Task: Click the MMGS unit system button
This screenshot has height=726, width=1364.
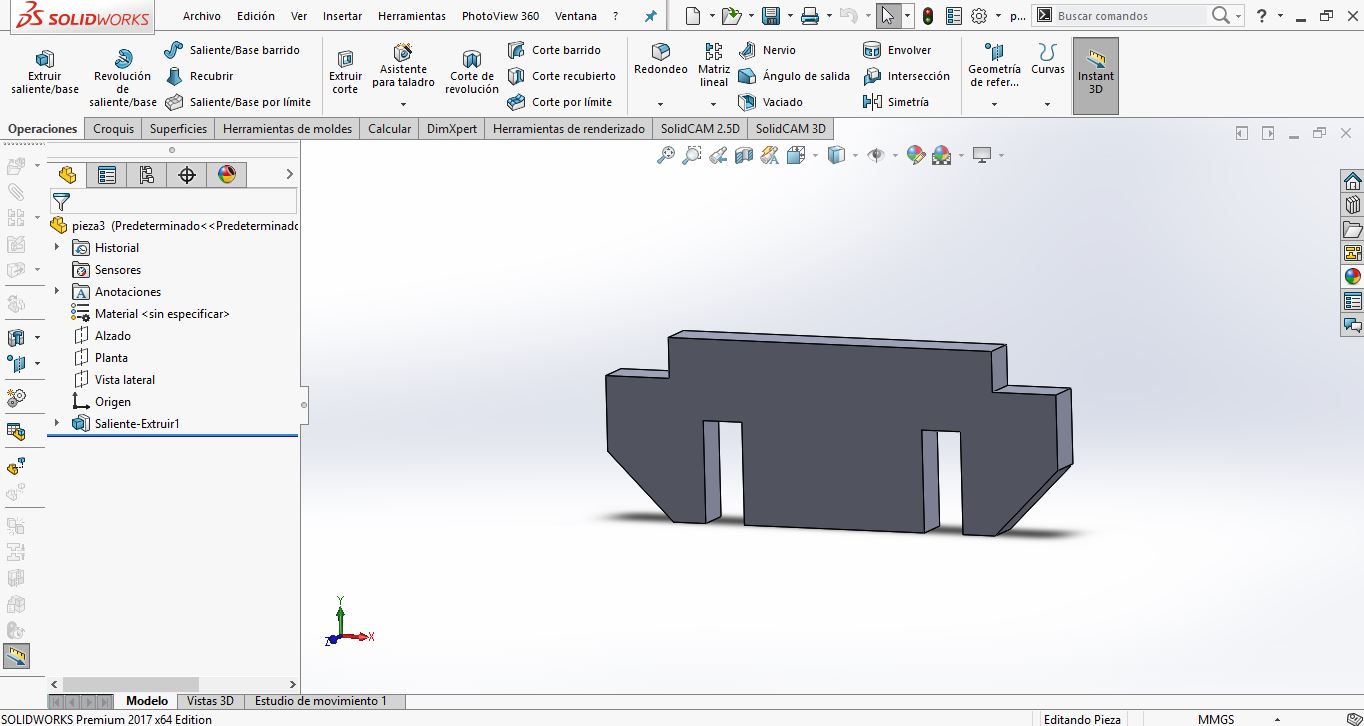Action: (1215, 719)
